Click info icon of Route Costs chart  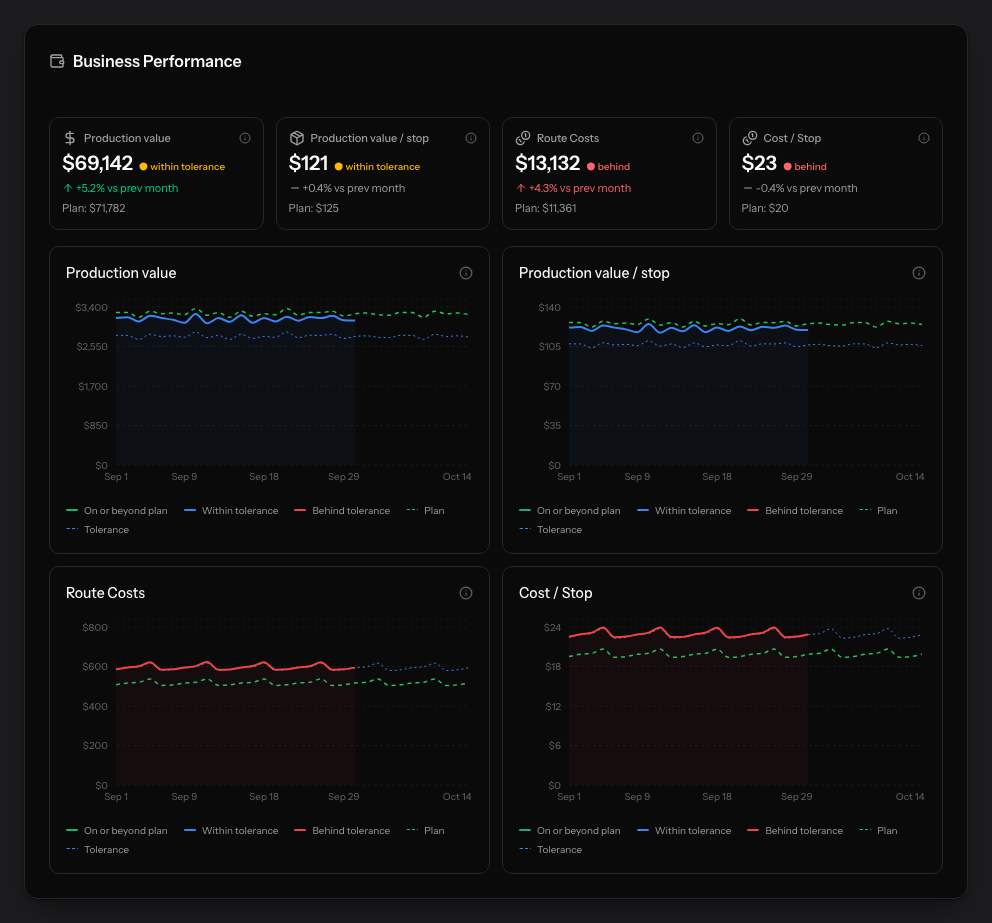[466, 593]
